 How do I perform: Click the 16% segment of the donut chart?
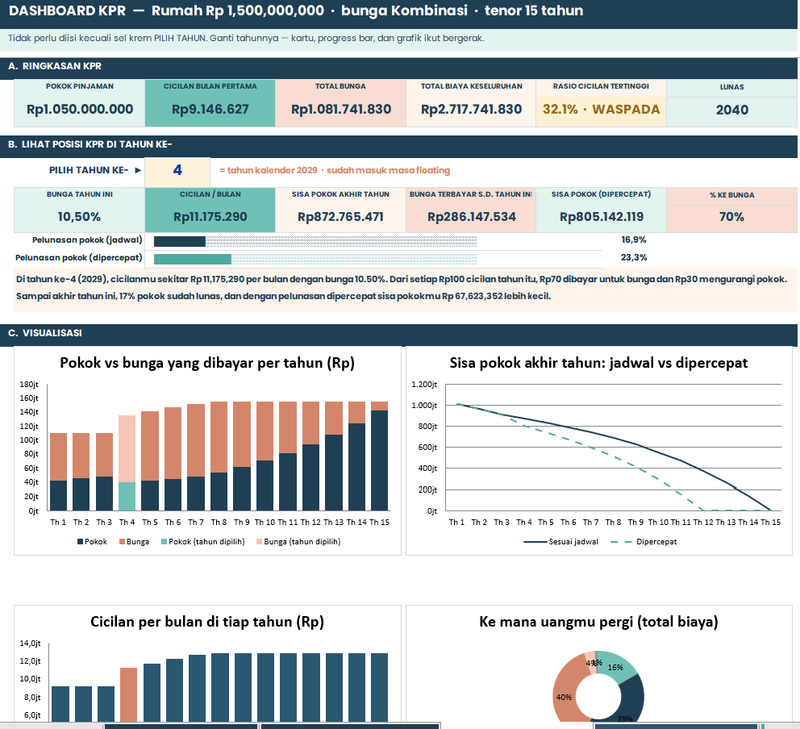coord(616,667)
